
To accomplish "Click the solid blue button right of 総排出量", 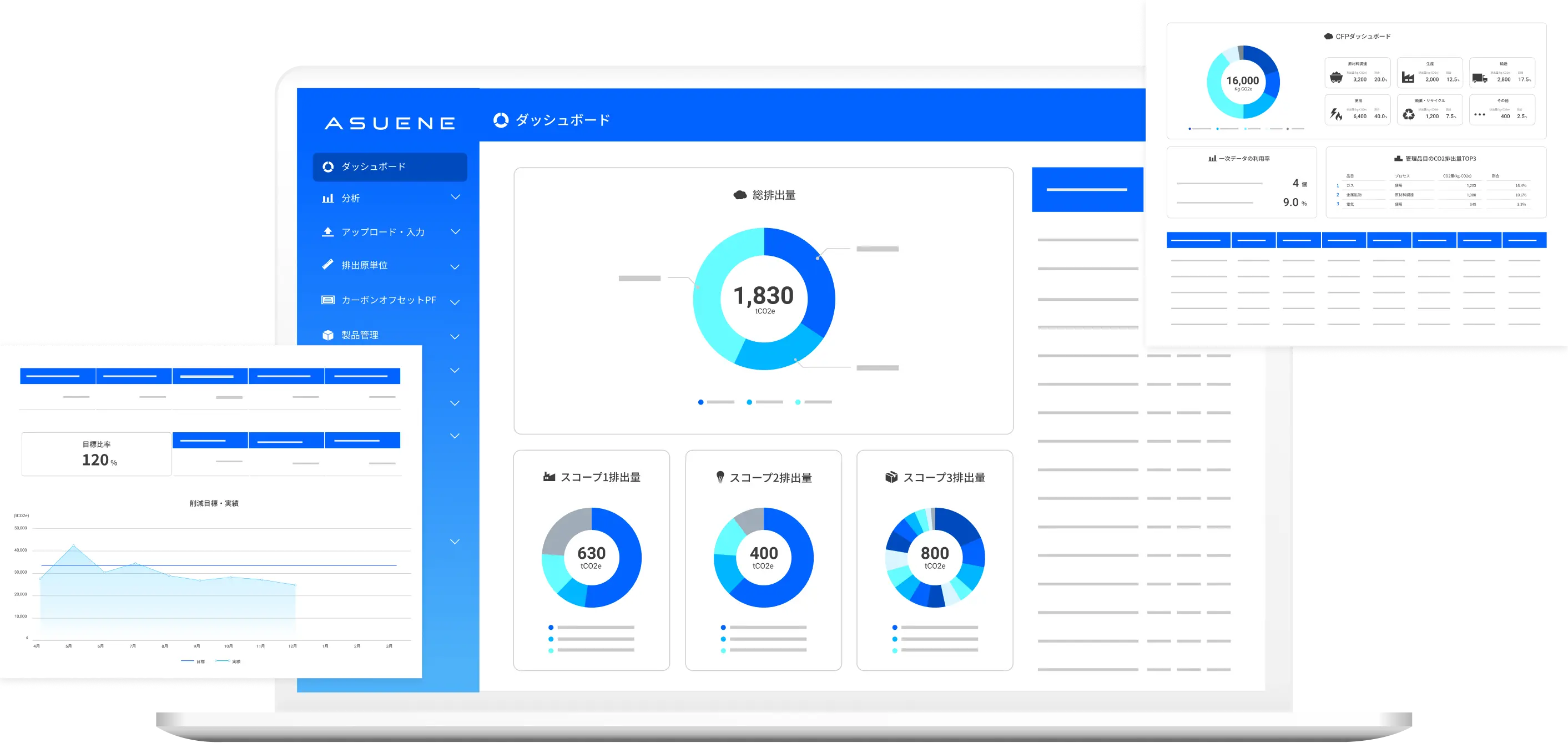I will point(1087,190).
